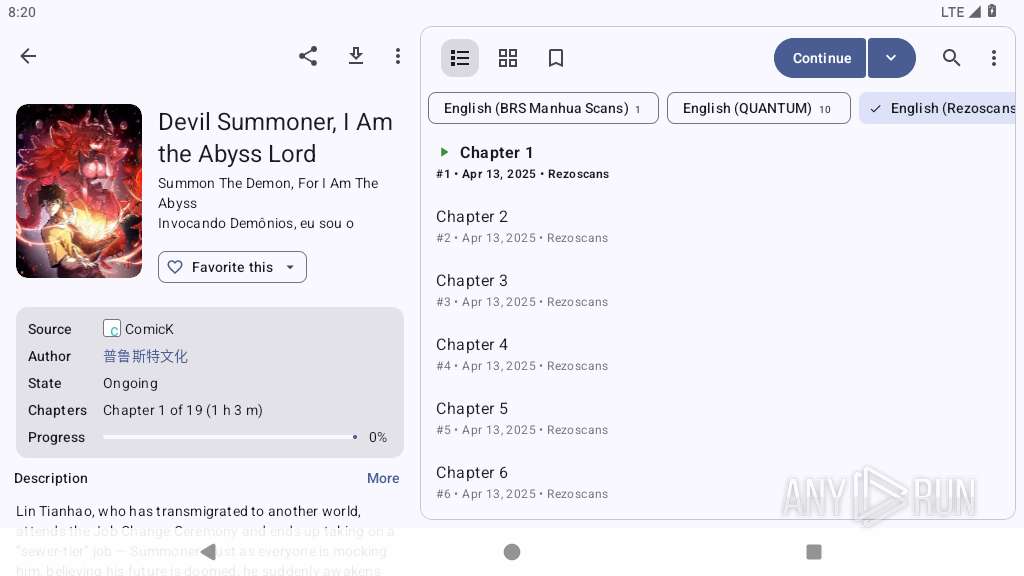Screen dimensions: 1024x576
Task: Click Favorite this button
Action: tap(232, 267)
